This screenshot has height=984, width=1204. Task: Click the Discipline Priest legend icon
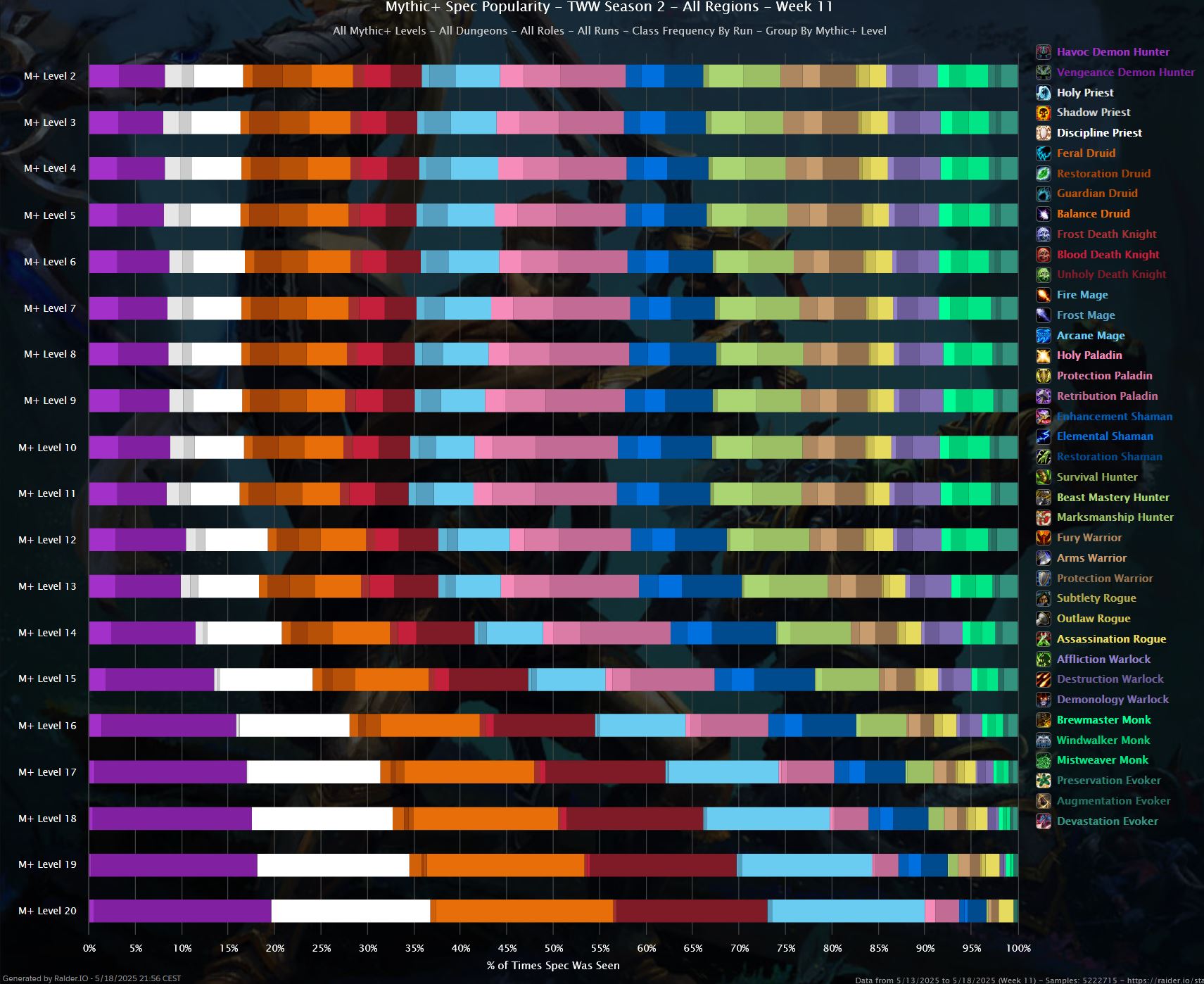pyautogui.click(x=1044, y=133)
